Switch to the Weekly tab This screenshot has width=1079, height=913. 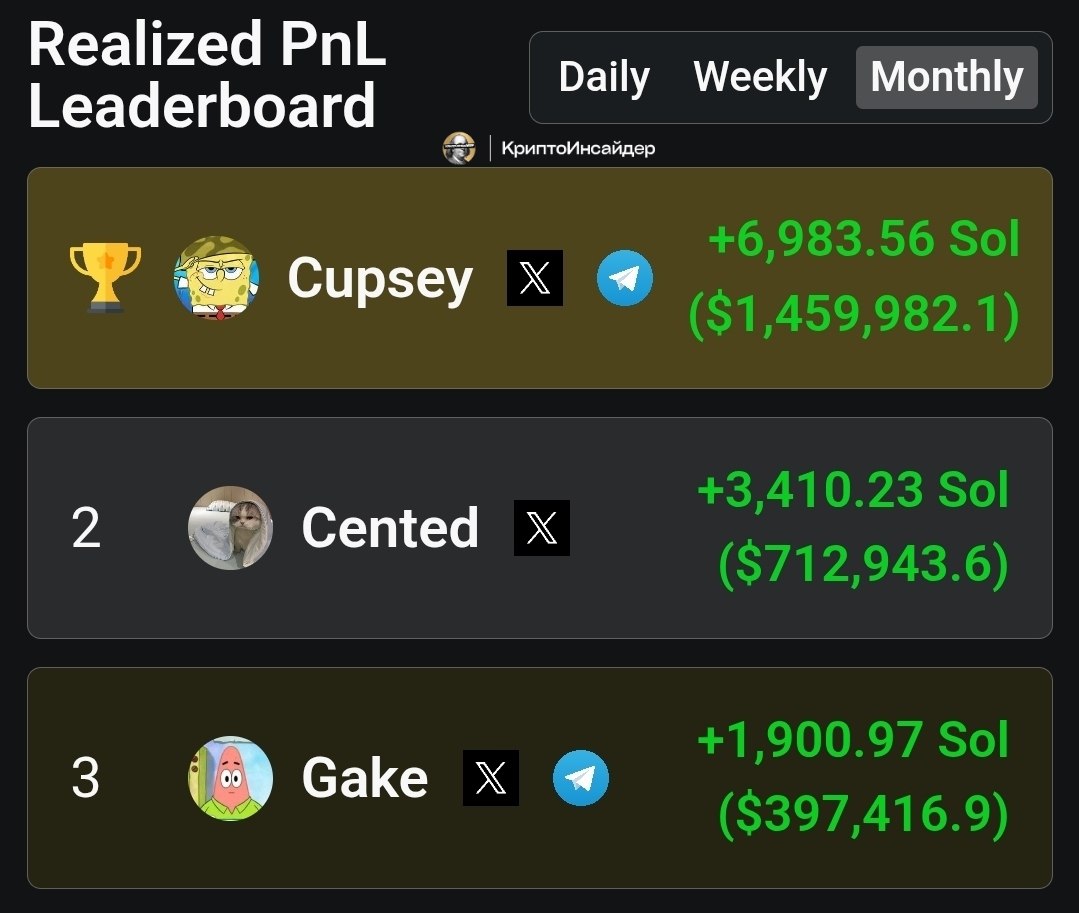click(x=760, y=77)
